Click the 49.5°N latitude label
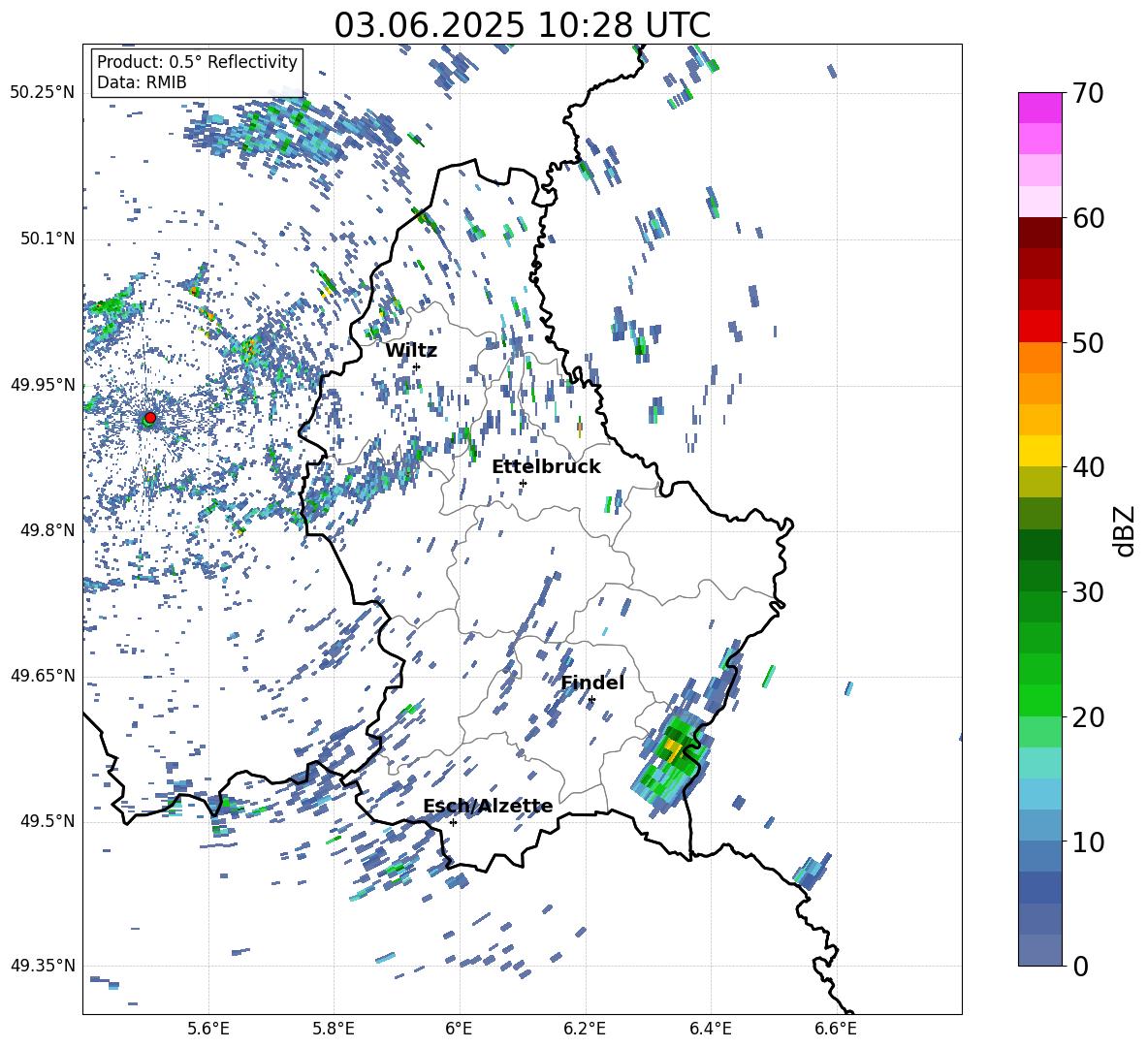 point(47,821)
